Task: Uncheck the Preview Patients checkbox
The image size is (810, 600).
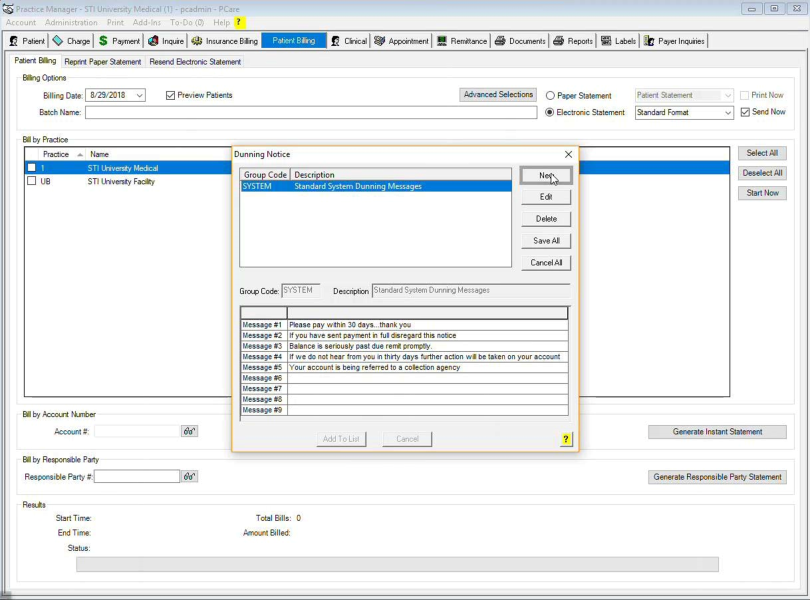Action: coord(170,96)
